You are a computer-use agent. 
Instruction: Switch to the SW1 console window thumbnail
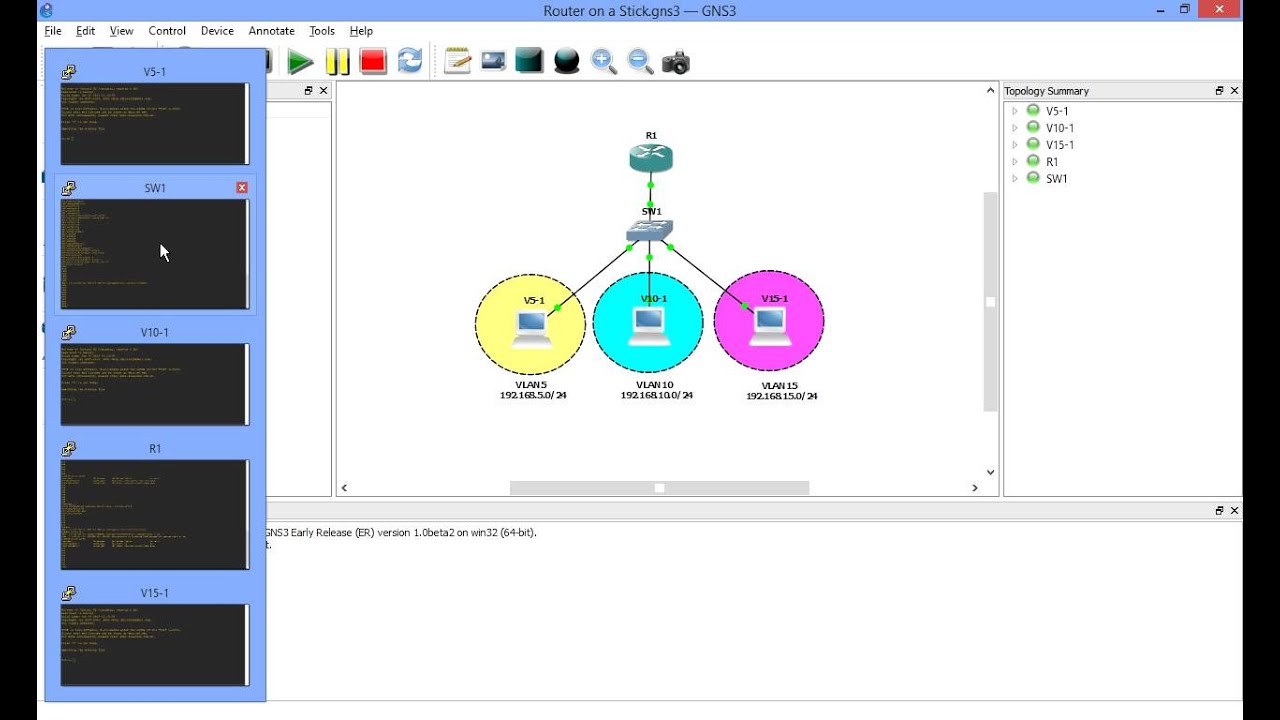coord(154,254)
